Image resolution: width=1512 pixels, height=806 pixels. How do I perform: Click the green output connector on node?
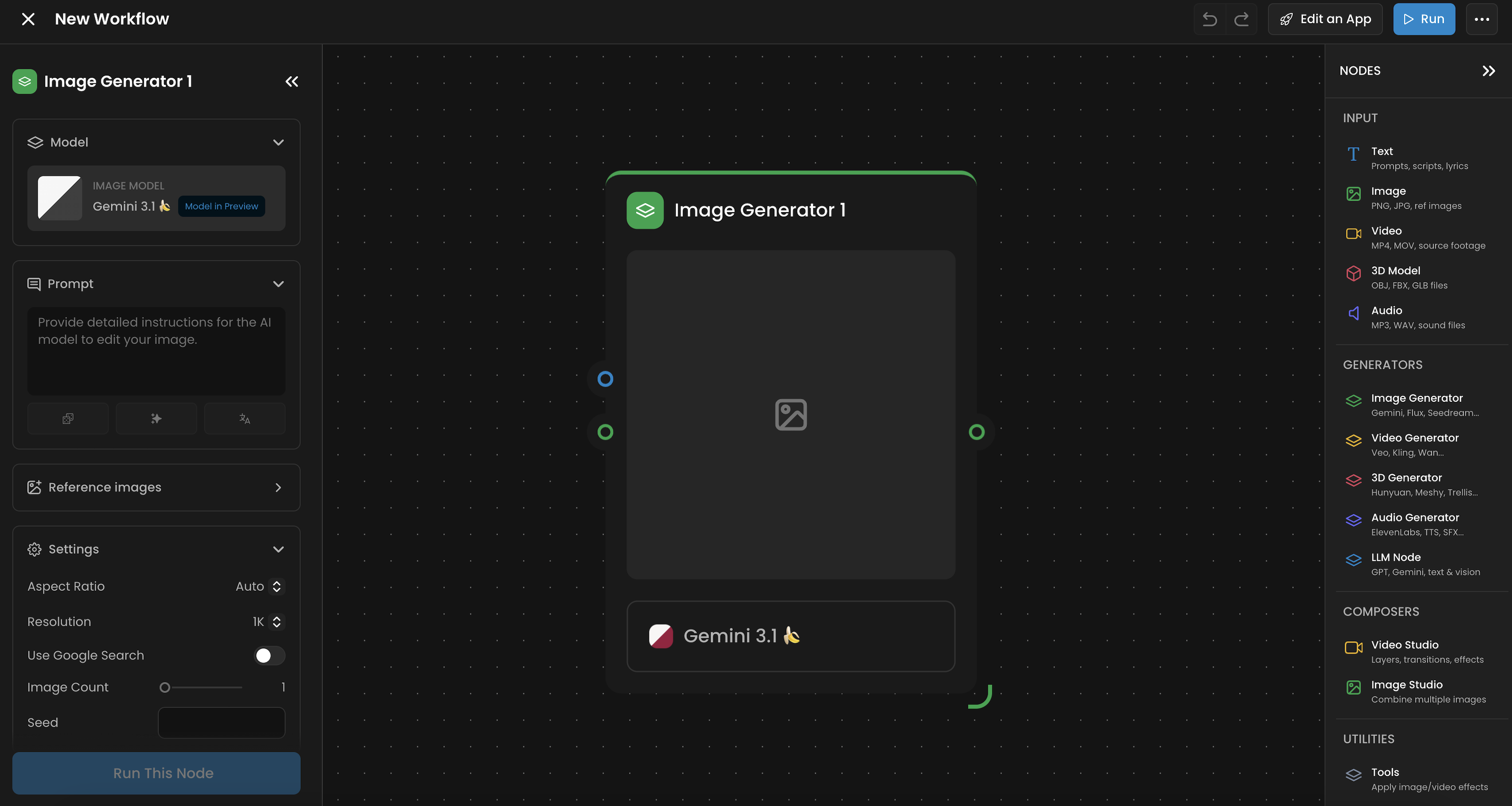pos(977,433)
